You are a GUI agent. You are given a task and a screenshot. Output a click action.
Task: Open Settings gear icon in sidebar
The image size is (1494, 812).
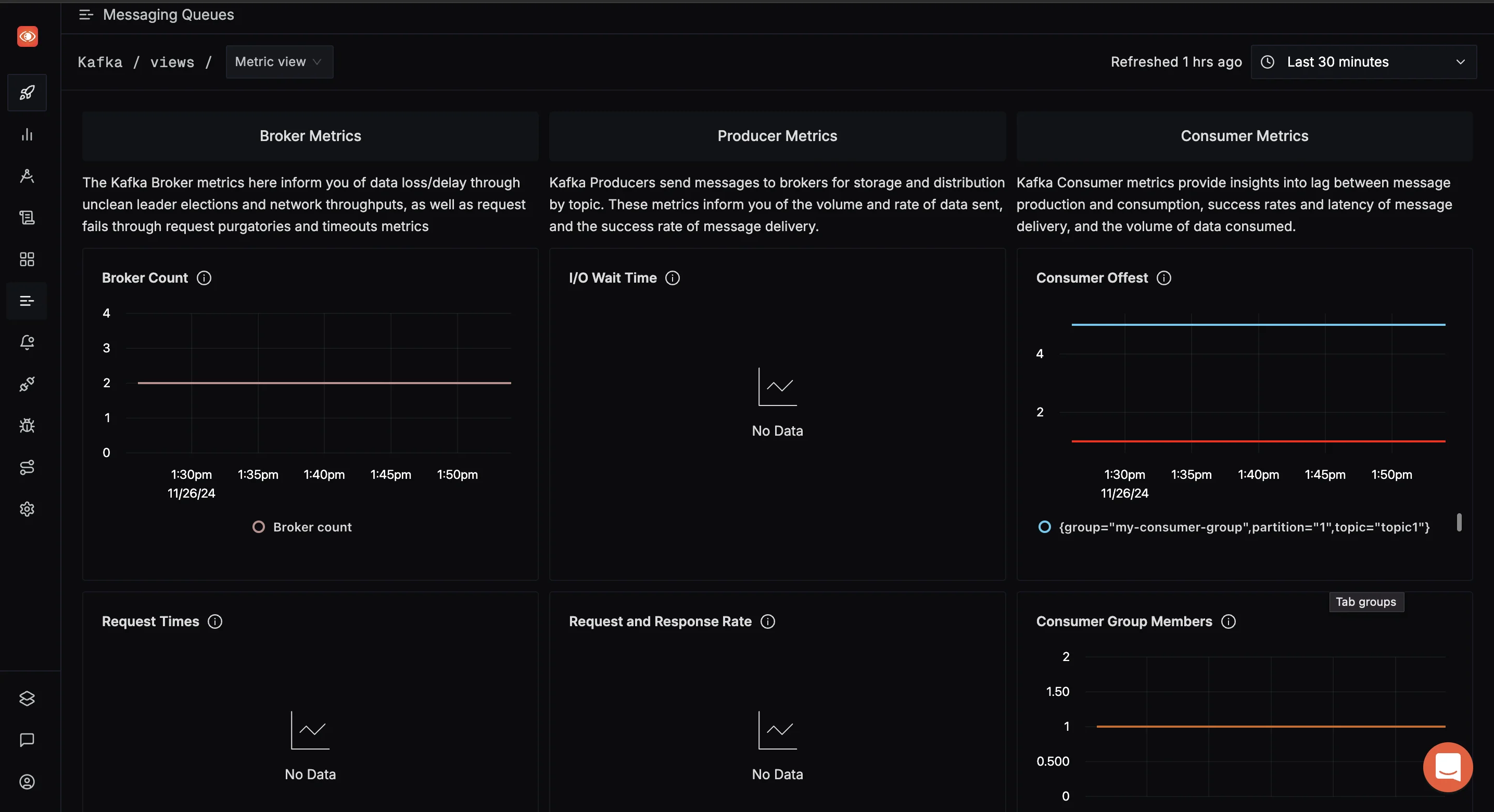point(27,509)
